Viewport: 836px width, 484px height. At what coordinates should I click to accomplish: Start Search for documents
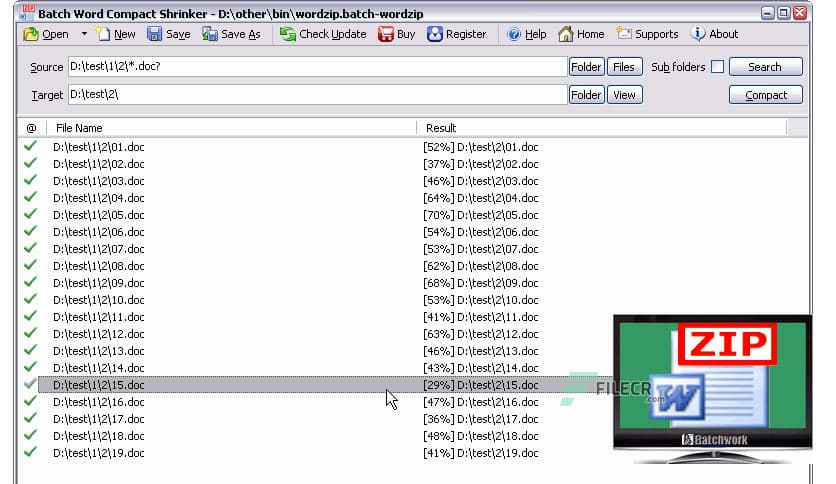click(765, 67)
